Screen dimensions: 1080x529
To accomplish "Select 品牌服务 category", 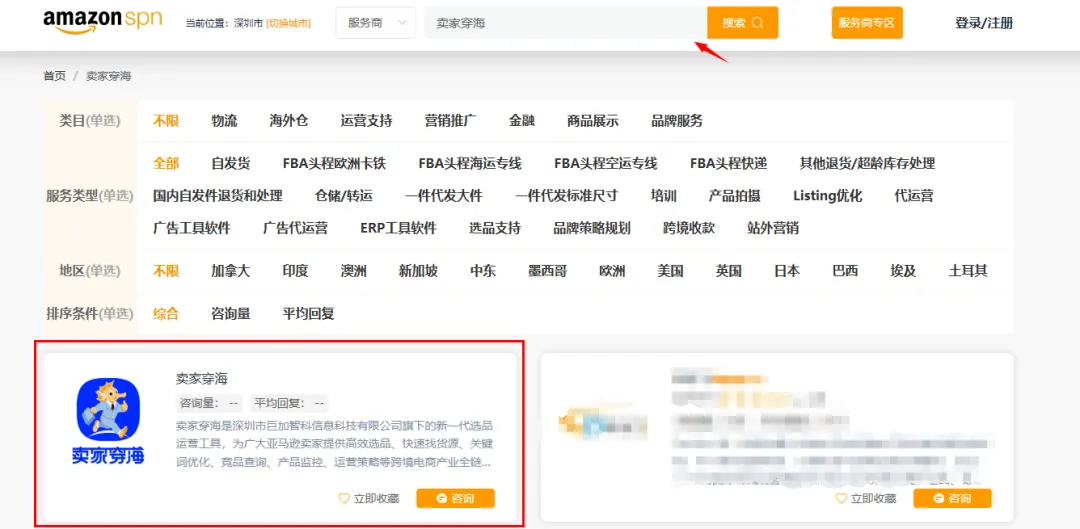I will point(677,121).
